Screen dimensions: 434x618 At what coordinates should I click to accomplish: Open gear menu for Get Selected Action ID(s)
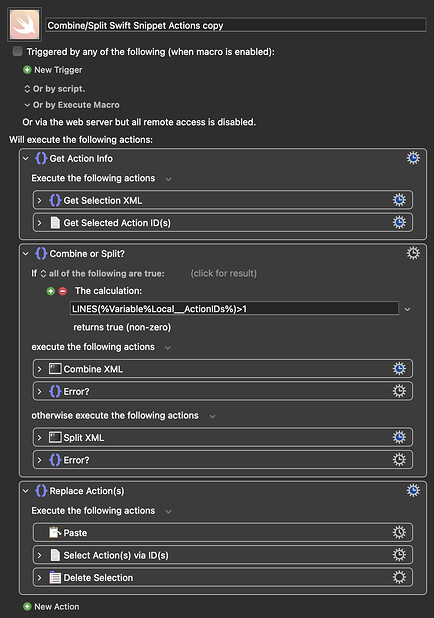[399, 222]
